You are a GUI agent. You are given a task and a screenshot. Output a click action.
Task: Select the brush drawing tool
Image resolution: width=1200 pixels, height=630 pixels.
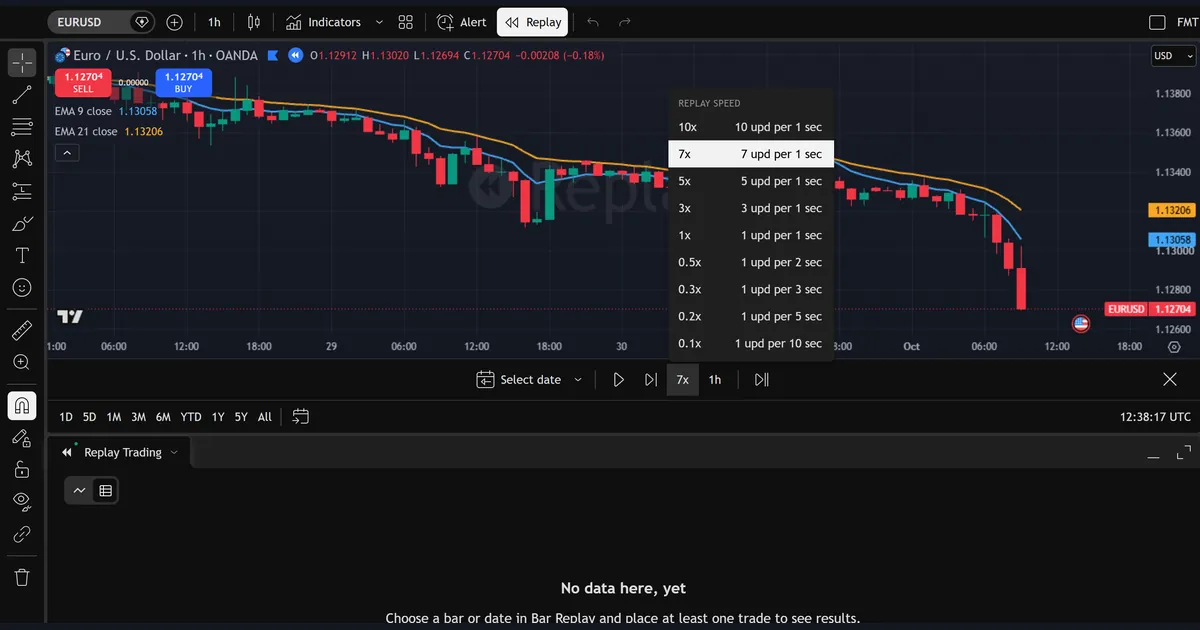[x=22, y=223]
